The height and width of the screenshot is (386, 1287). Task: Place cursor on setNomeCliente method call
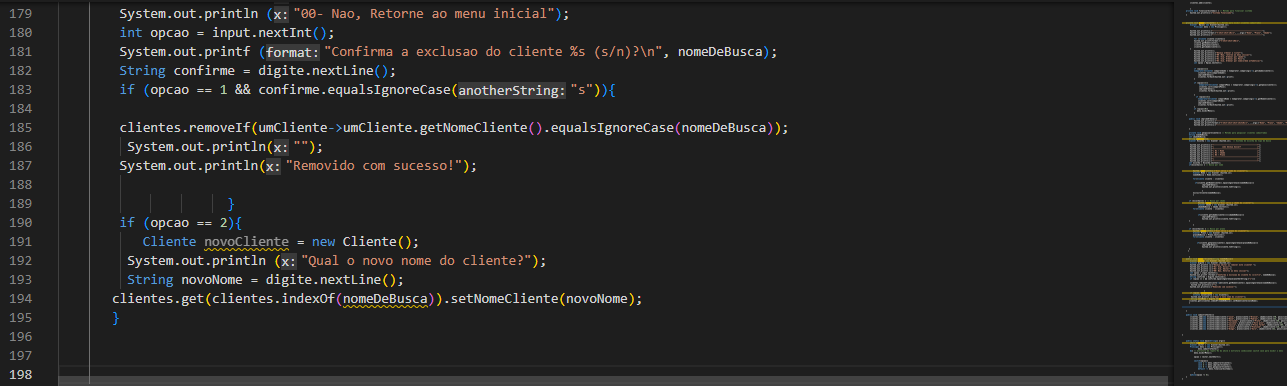pyautogui.click(x=505, y=299)
